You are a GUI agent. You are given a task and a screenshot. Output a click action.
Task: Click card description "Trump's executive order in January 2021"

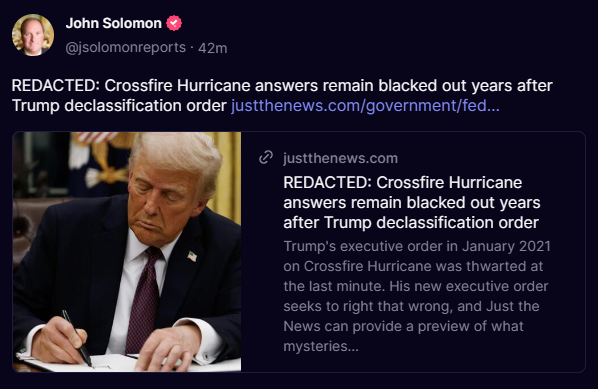417,246
